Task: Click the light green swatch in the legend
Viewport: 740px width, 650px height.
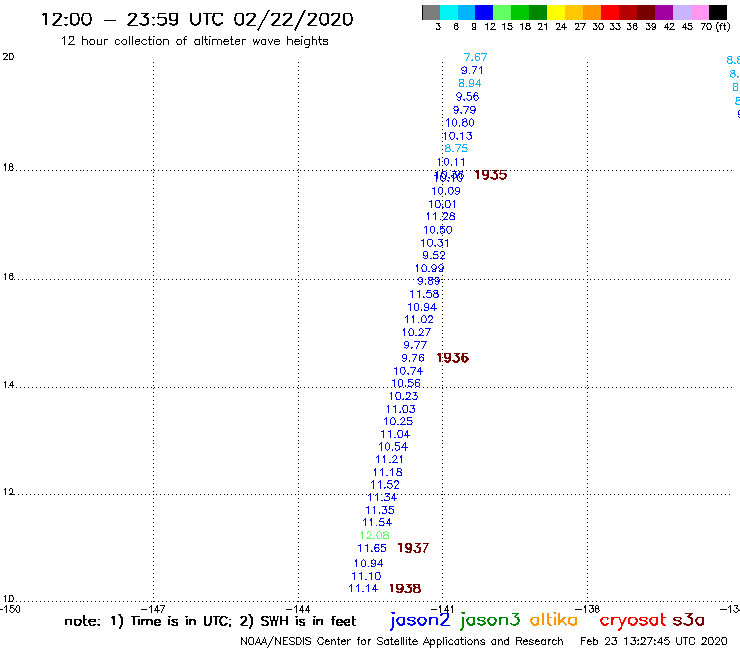Action: [502, 12]
